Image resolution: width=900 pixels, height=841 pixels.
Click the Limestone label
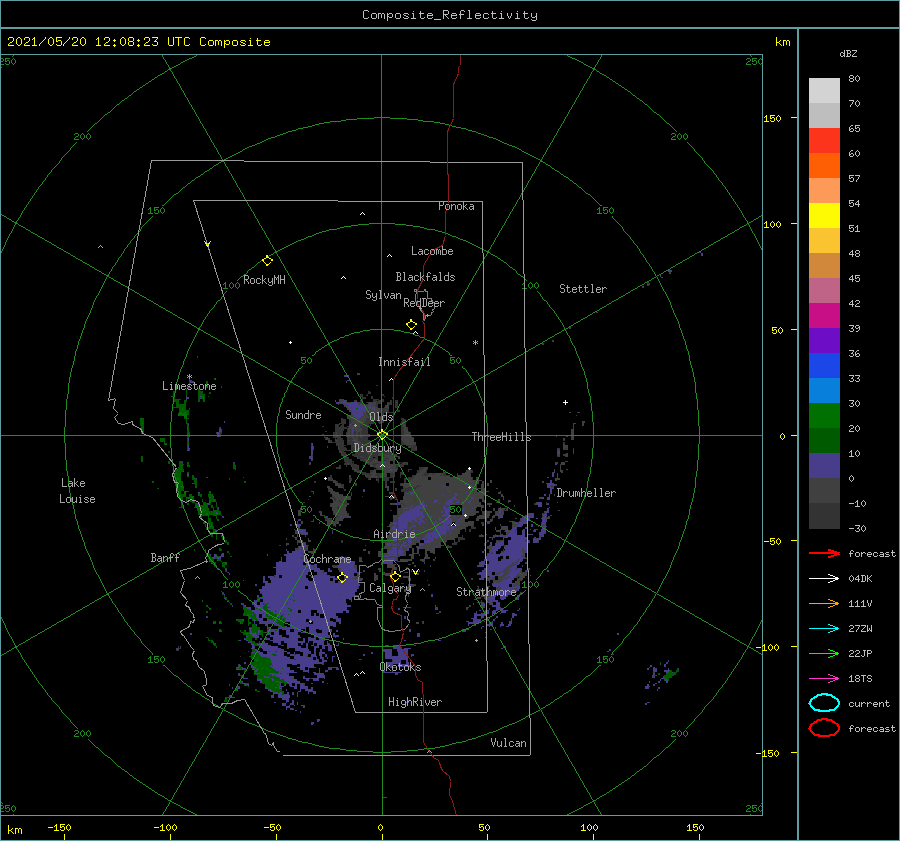click(189, 386)
